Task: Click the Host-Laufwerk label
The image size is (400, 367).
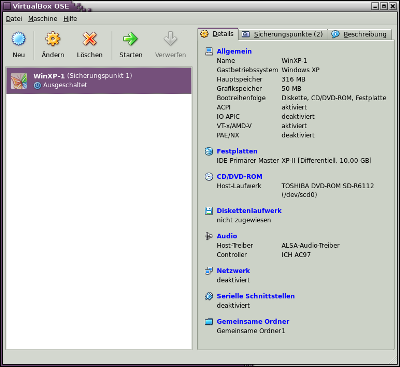Action: click(239, 186)
